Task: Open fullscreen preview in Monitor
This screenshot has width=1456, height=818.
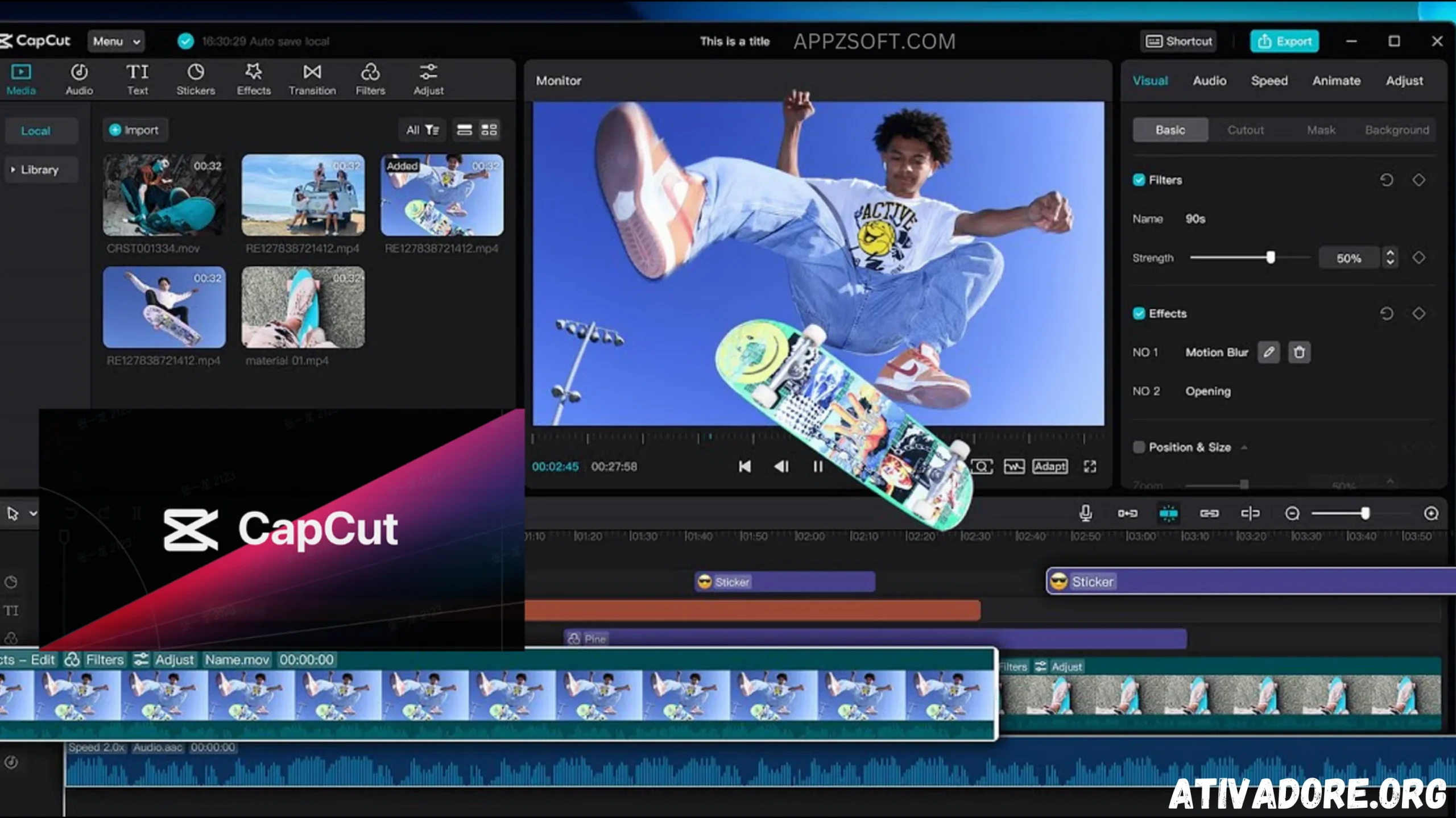Action: [1090, 467]
